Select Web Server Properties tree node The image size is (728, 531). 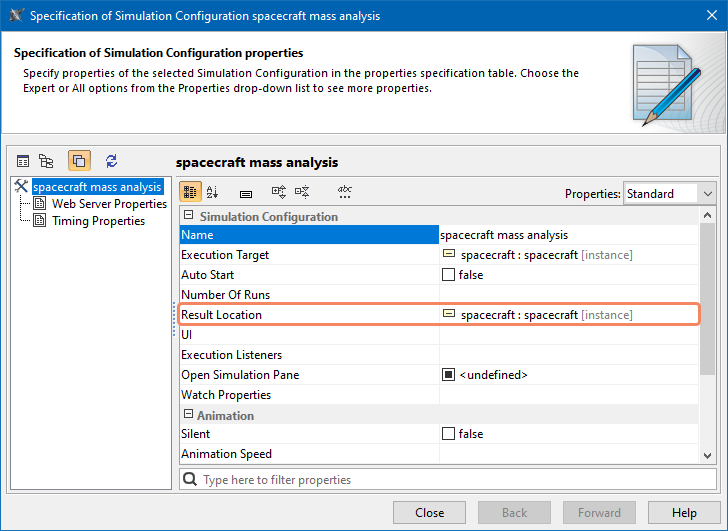tap(109, 204)
